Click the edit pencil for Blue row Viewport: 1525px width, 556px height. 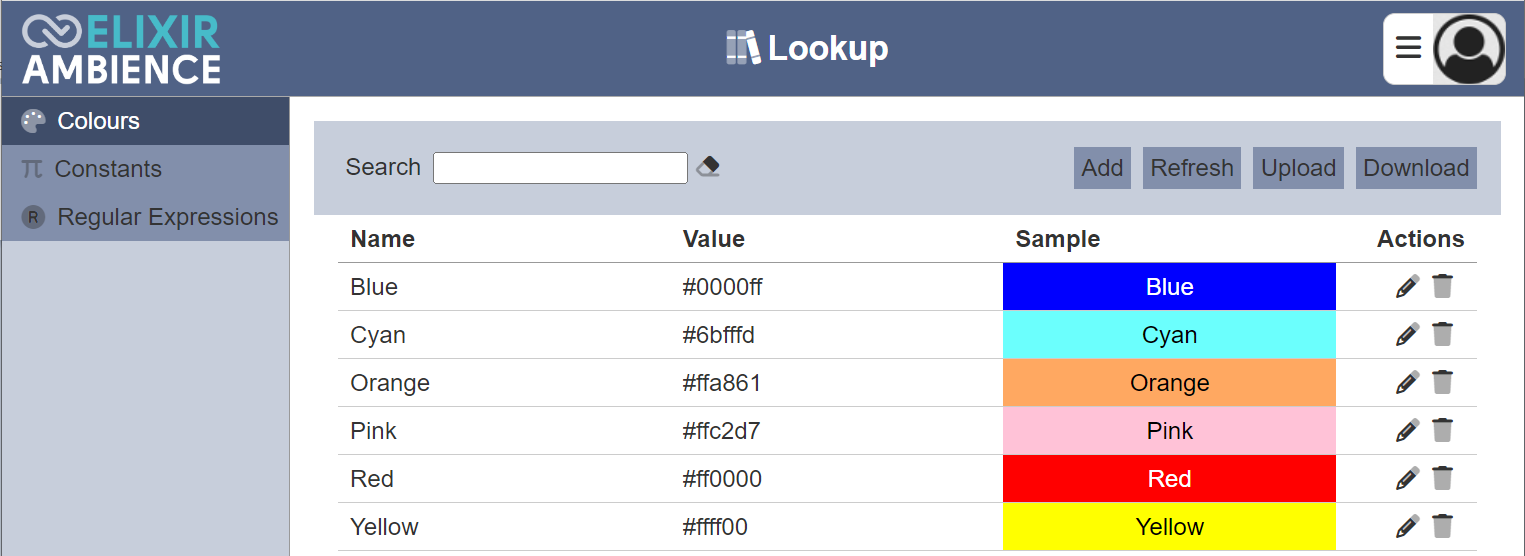pyautogui.click(x=1407, y=287)
